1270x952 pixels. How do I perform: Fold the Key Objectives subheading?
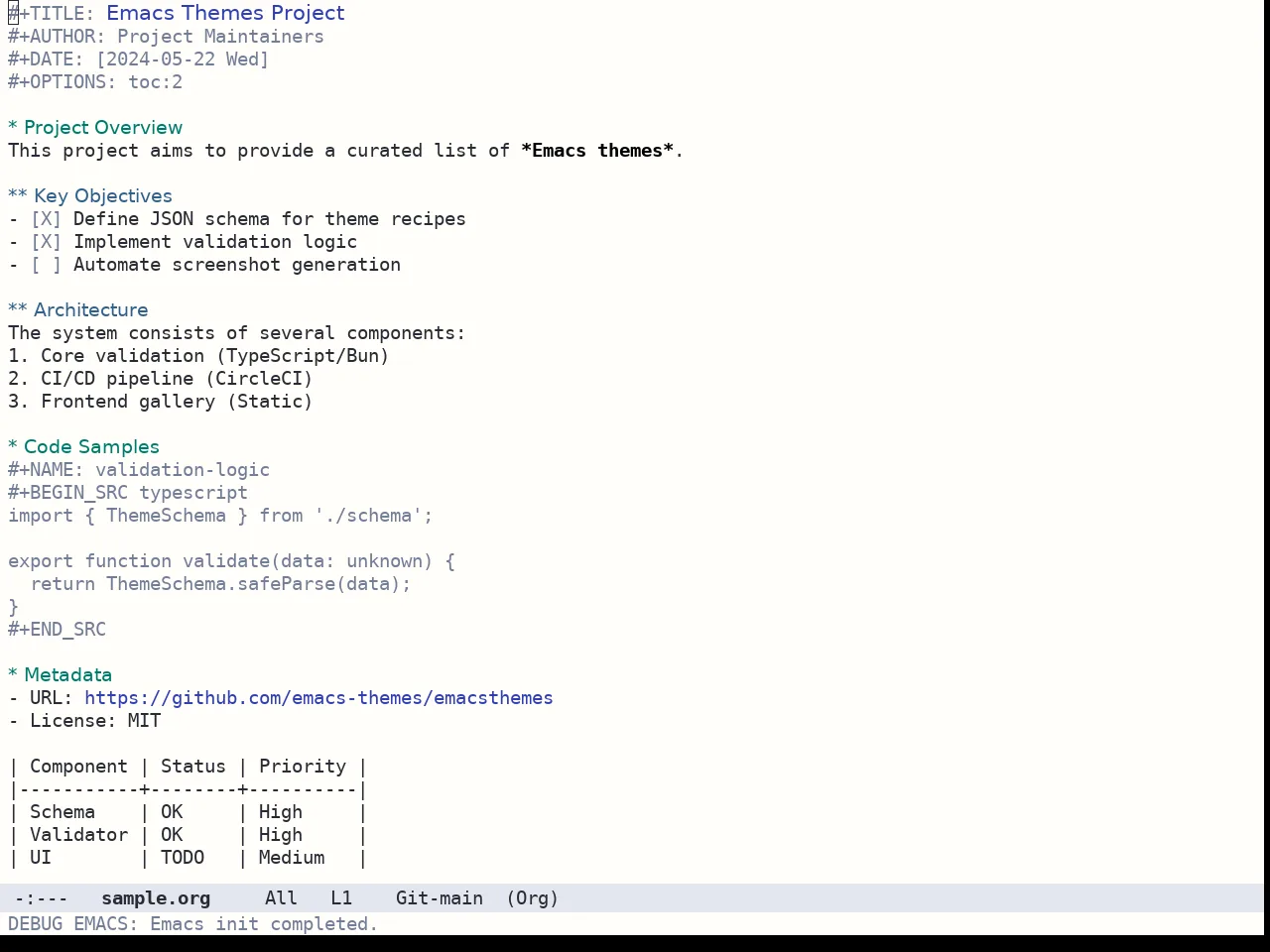[x=90, y=196]
